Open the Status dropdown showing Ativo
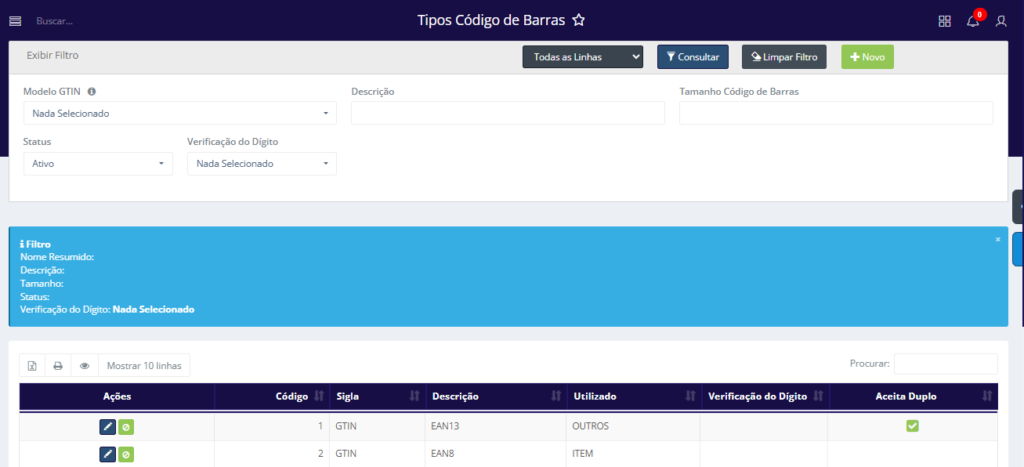Screen dimensions: 1024x467 pos(98,163)
